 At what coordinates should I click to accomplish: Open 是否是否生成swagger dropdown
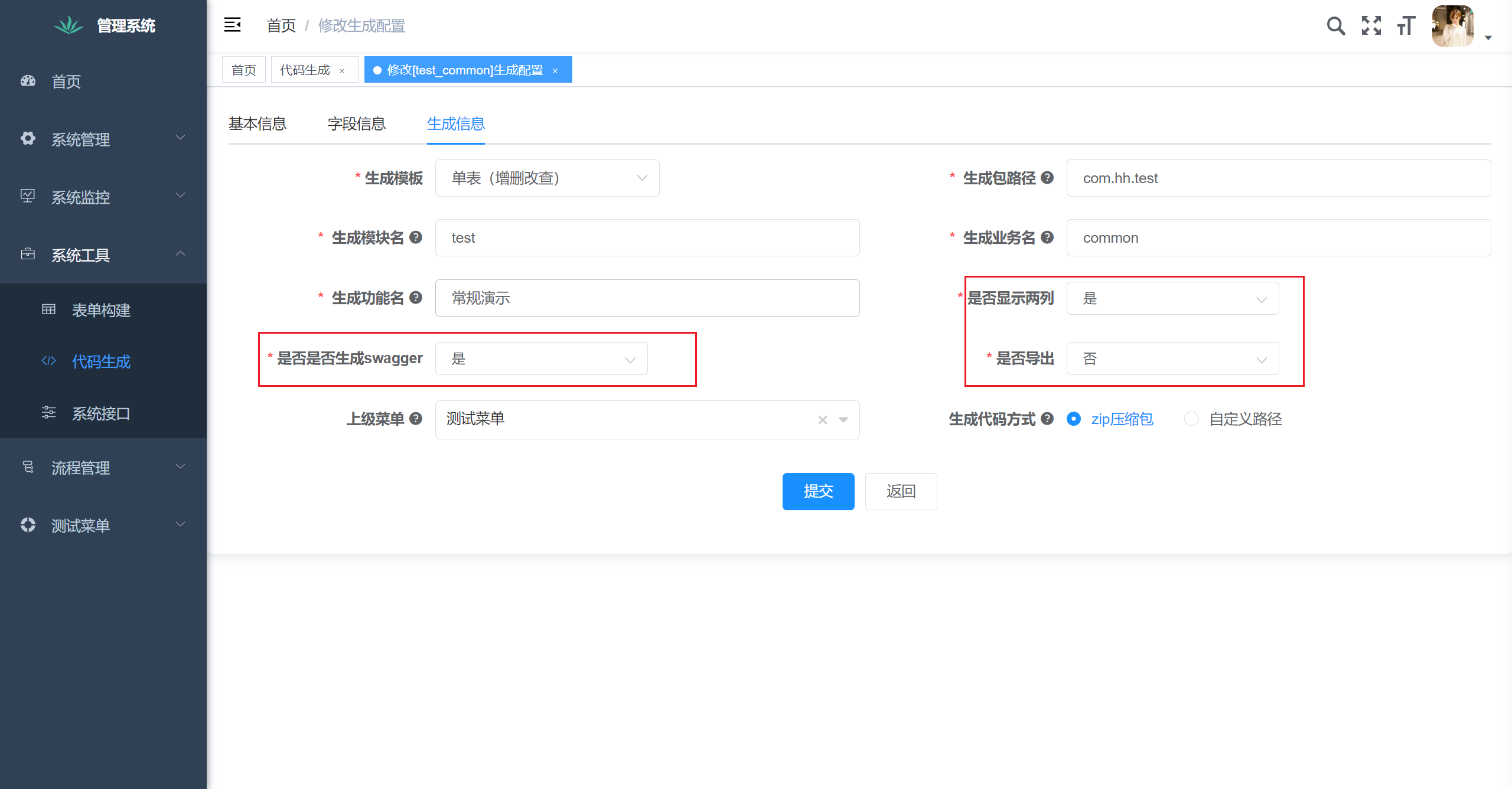pos(541,358)
